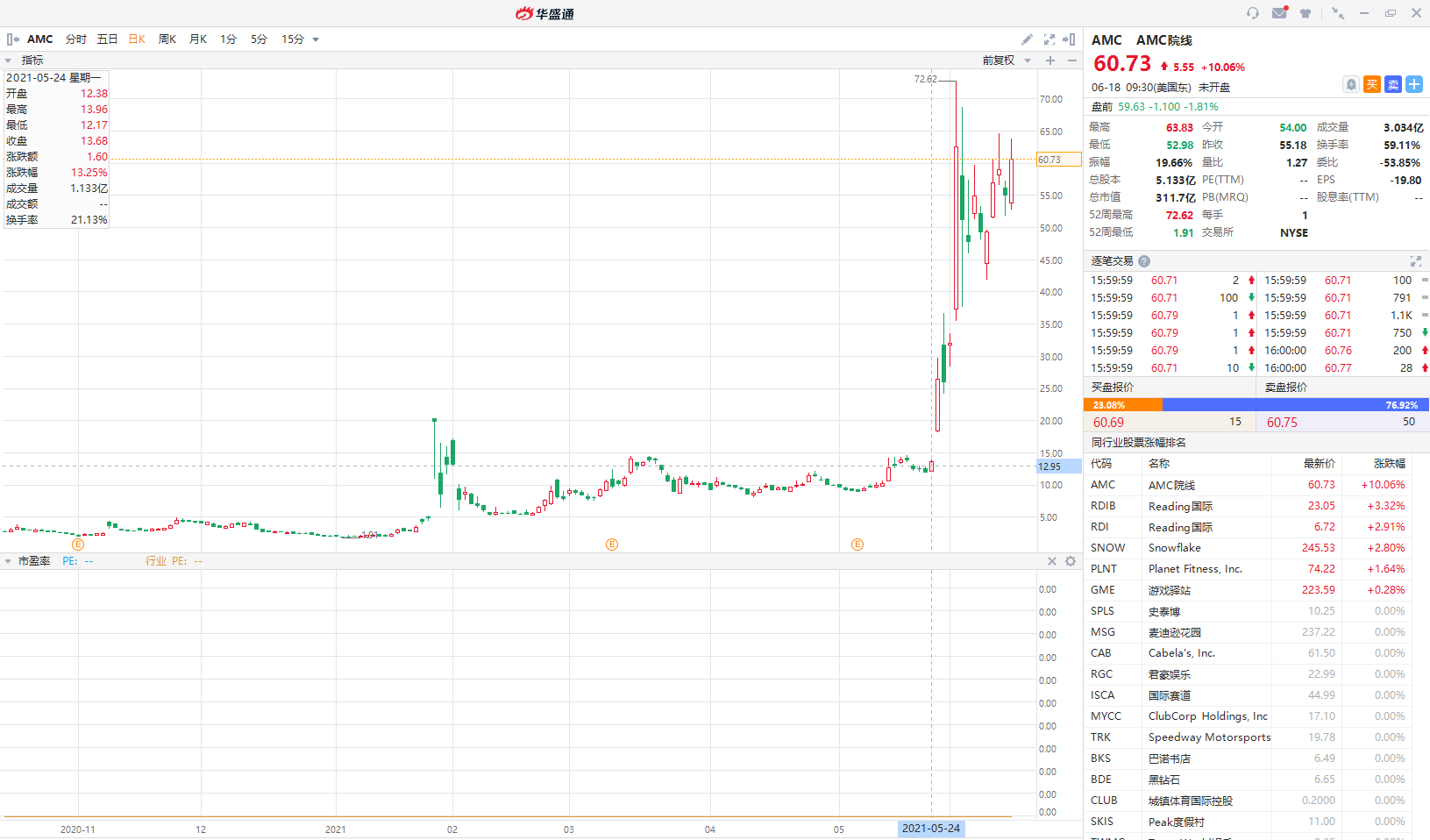This screenshot has width=1430, height=840.
Task: Open messages mail icon
Action: 1280,13
